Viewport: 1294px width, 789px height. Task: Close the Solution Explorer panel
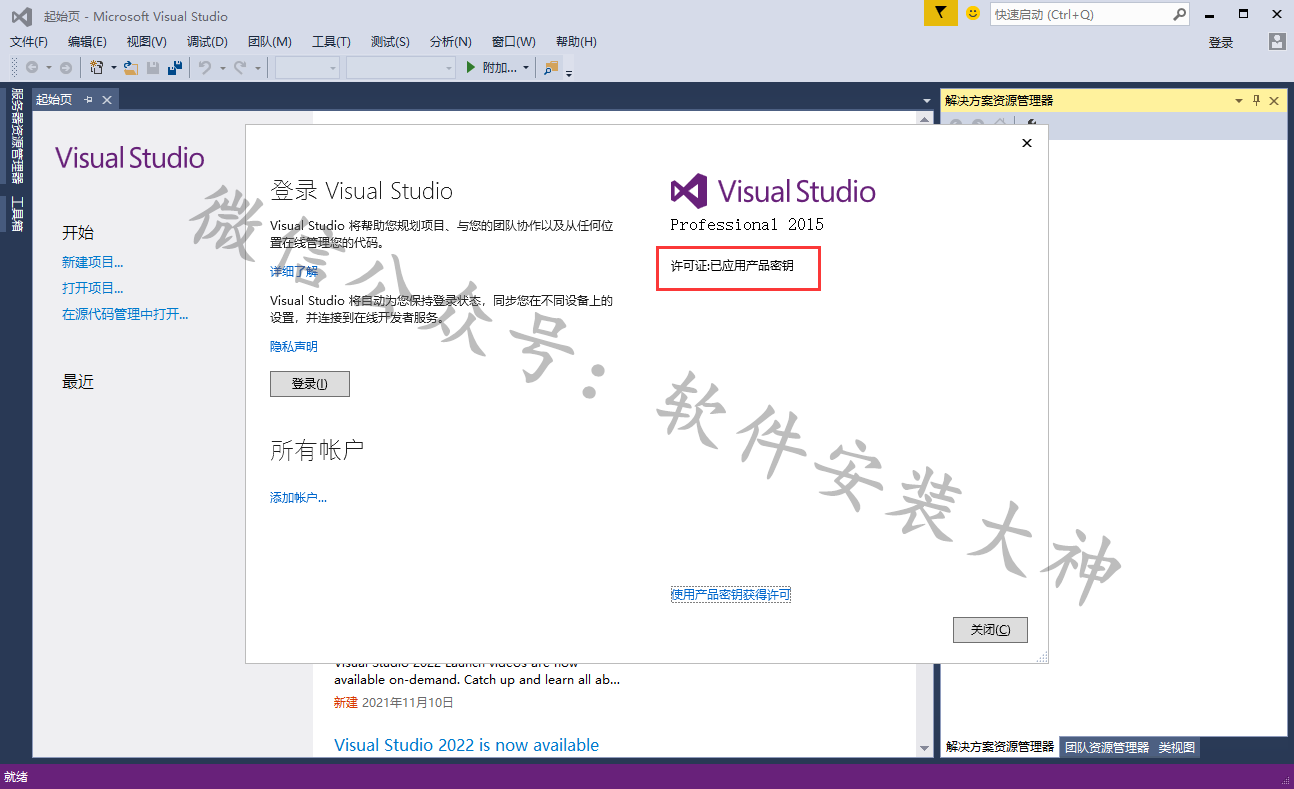(1274, 100)
